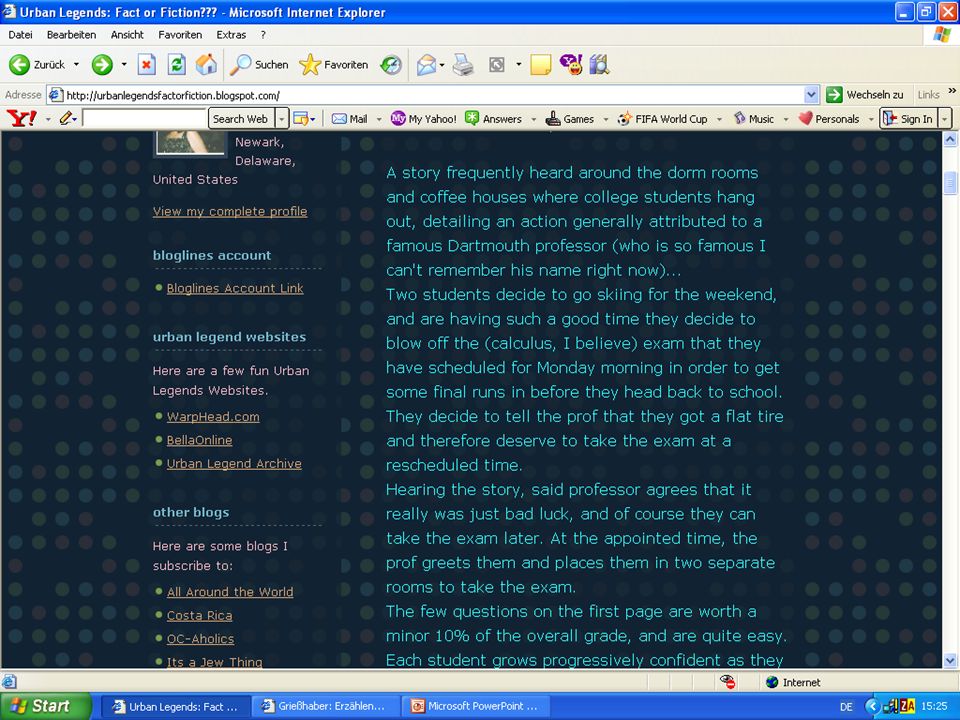Click the Research books toolbar icon
The height and width of the screenshot is (720, 960).
click(x=600, y=64)
